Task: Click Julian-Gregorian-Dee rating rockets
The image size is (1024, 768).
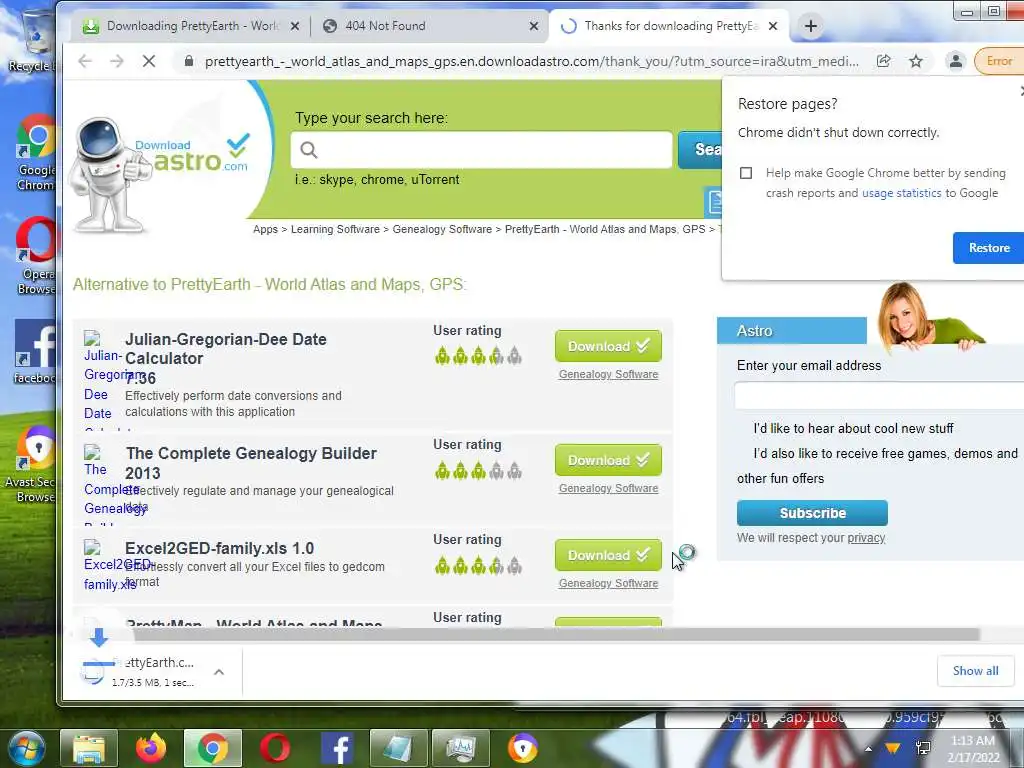Action: (478, 356)
